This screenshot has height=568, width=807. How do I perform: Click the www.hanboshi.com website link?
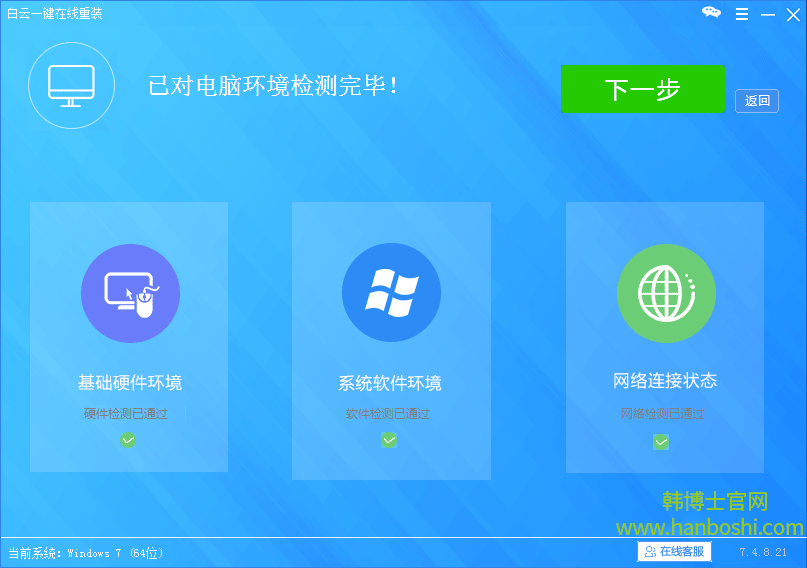tap(709, 527)
